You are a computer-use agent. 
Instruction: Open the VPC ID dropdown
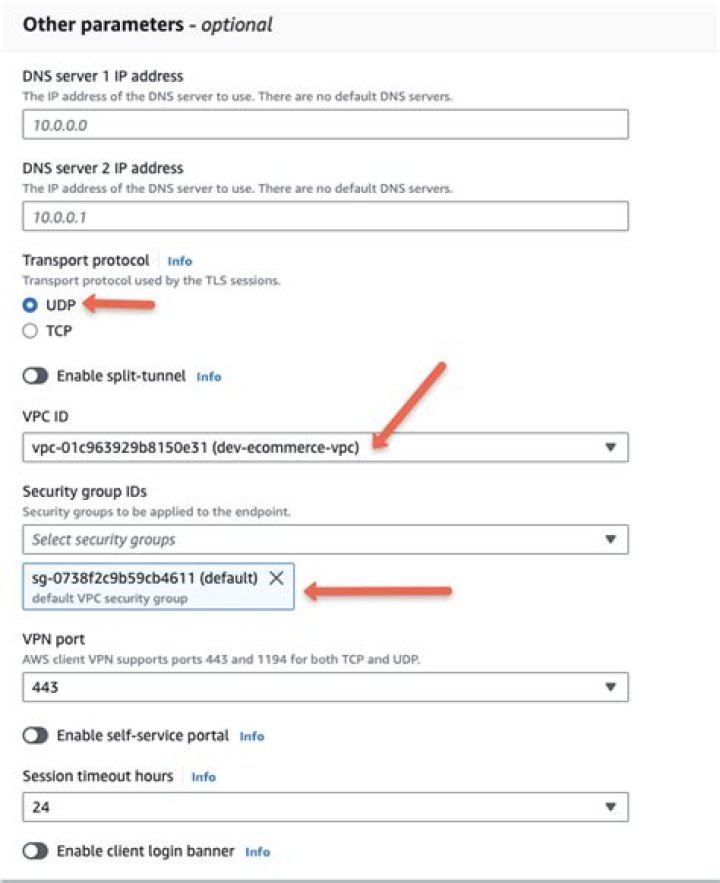pyautogui.click(x=325, y=447)
